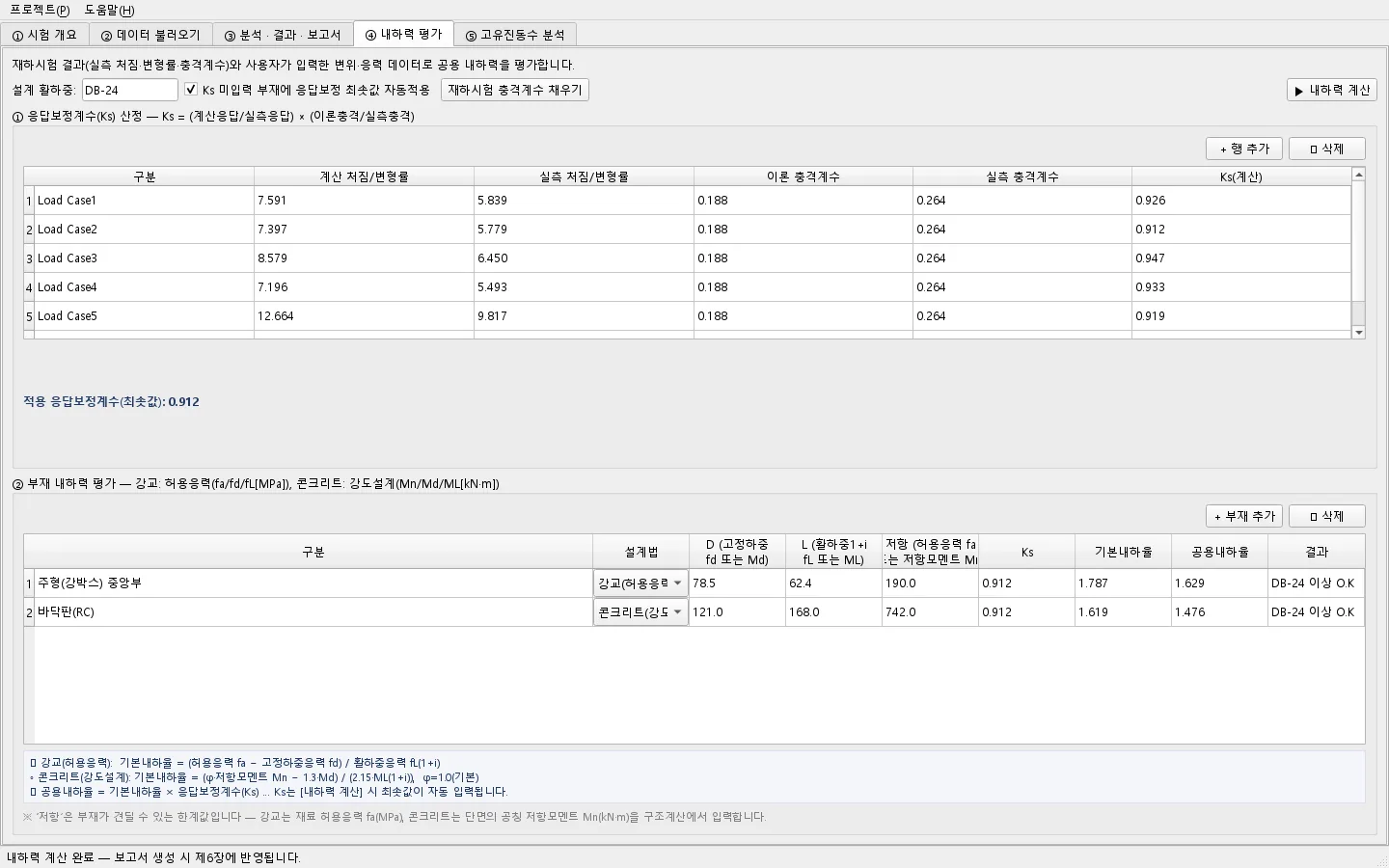Click the 공용내하율 column header
This screenshot has width=1389, height=868.
[1219, 552]
